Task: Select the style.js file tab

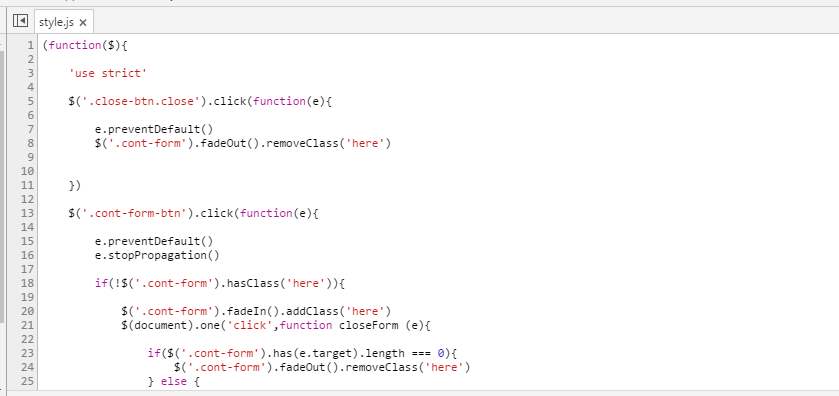Action: [56, 22]
